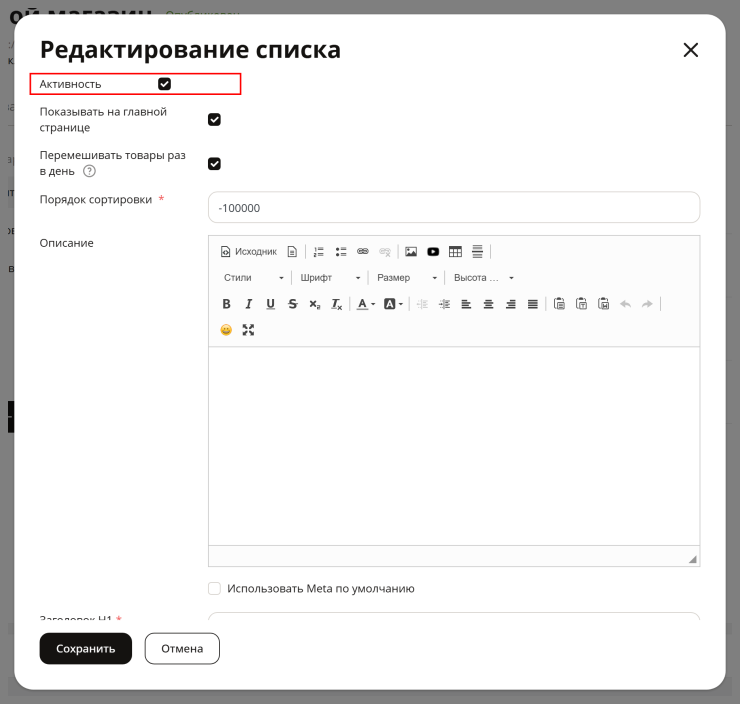
Task: Close the Редактирование списка dialog
Action: [690, 50]
